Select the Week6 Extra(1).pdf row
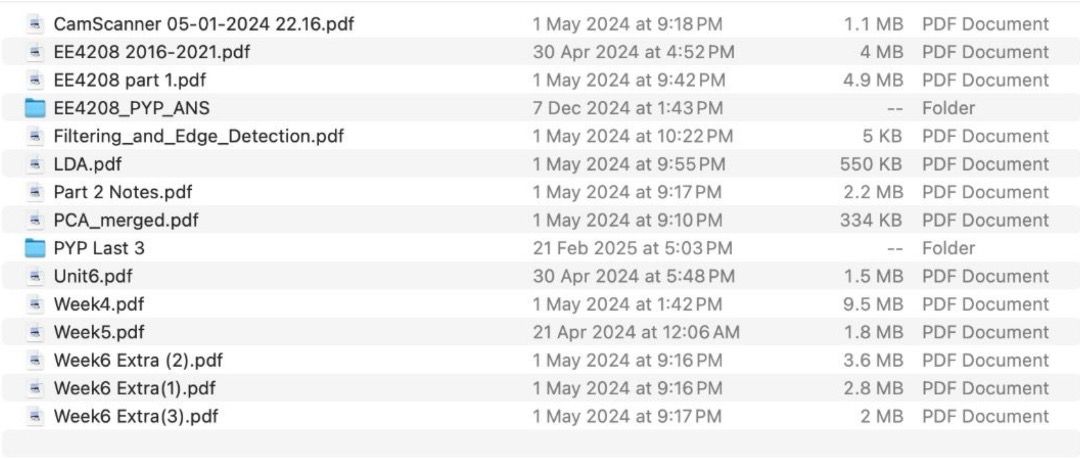Image resolution: width=1080 pixels, height=459 pixels. click(540, 388)
